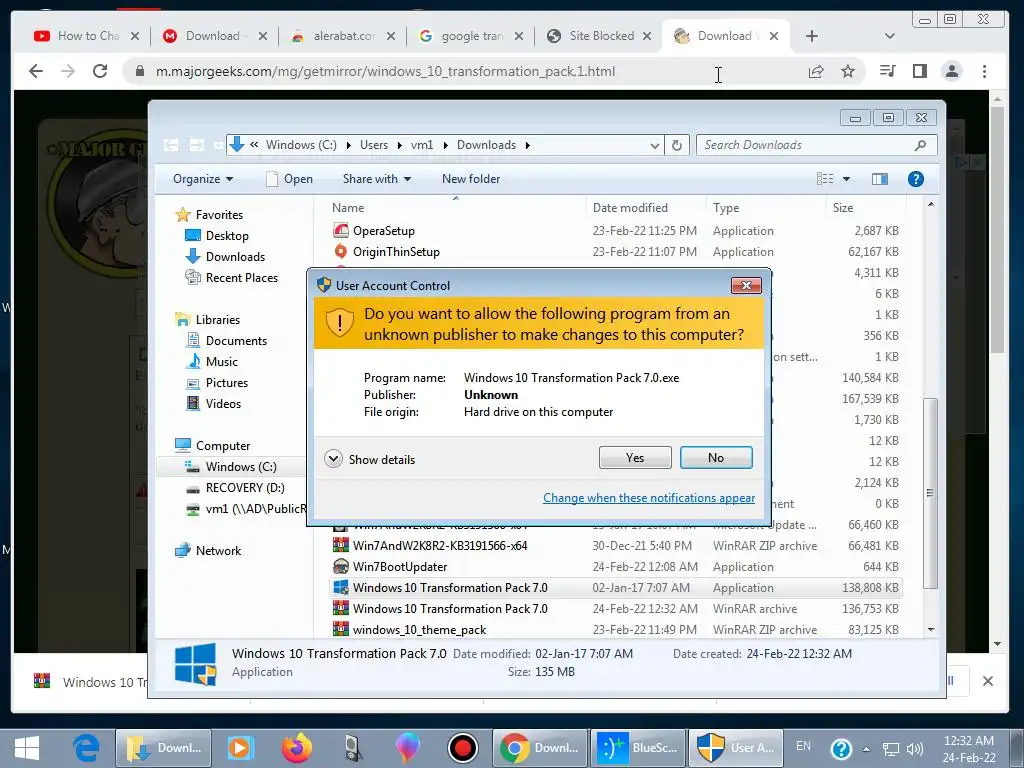Open address bar history dropdown
Screen dimensions: 1024x768
pos(654,145)
